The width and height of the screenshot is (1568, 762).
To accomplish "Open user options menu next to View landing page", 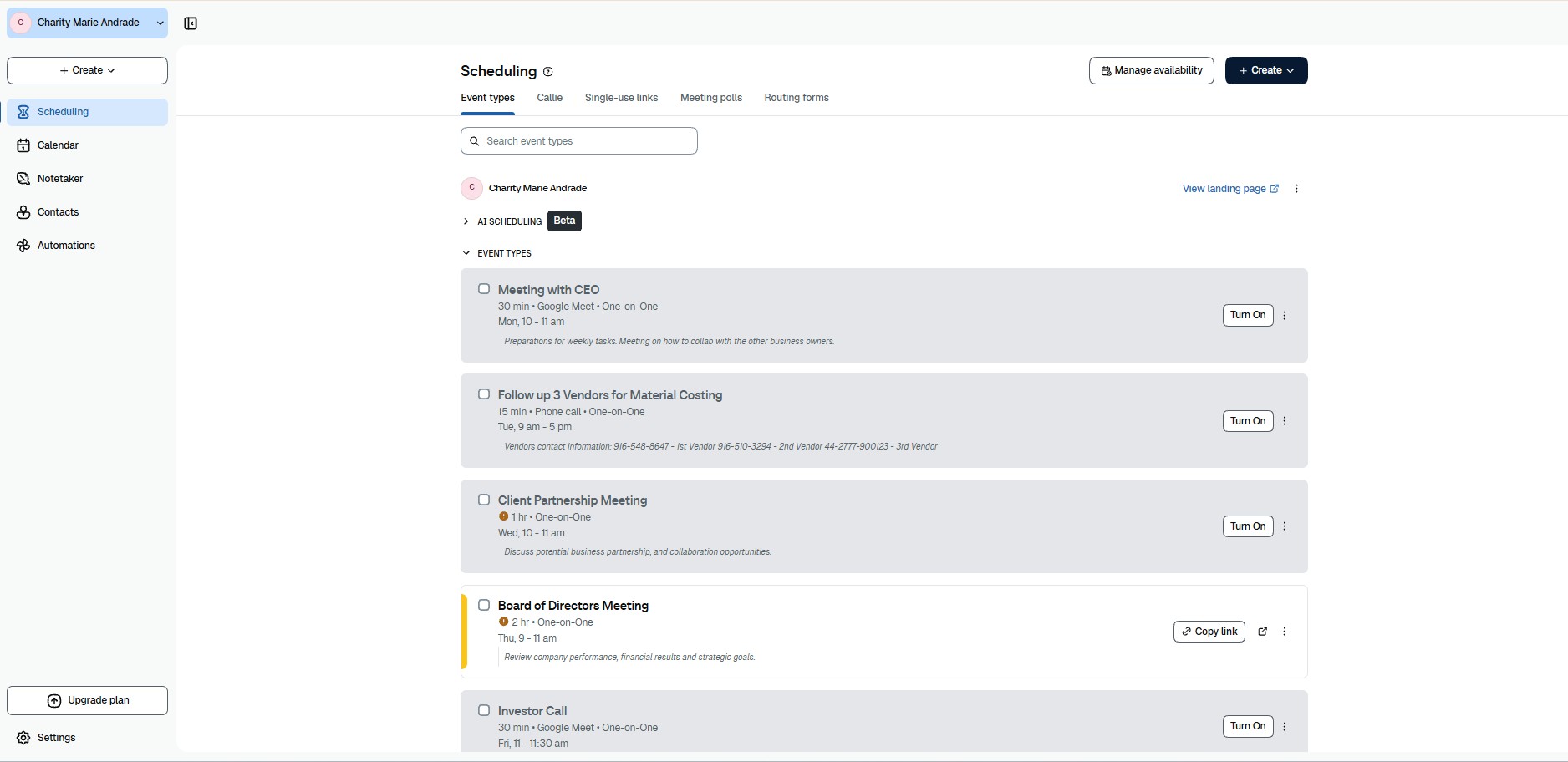I will [1297, 189].
